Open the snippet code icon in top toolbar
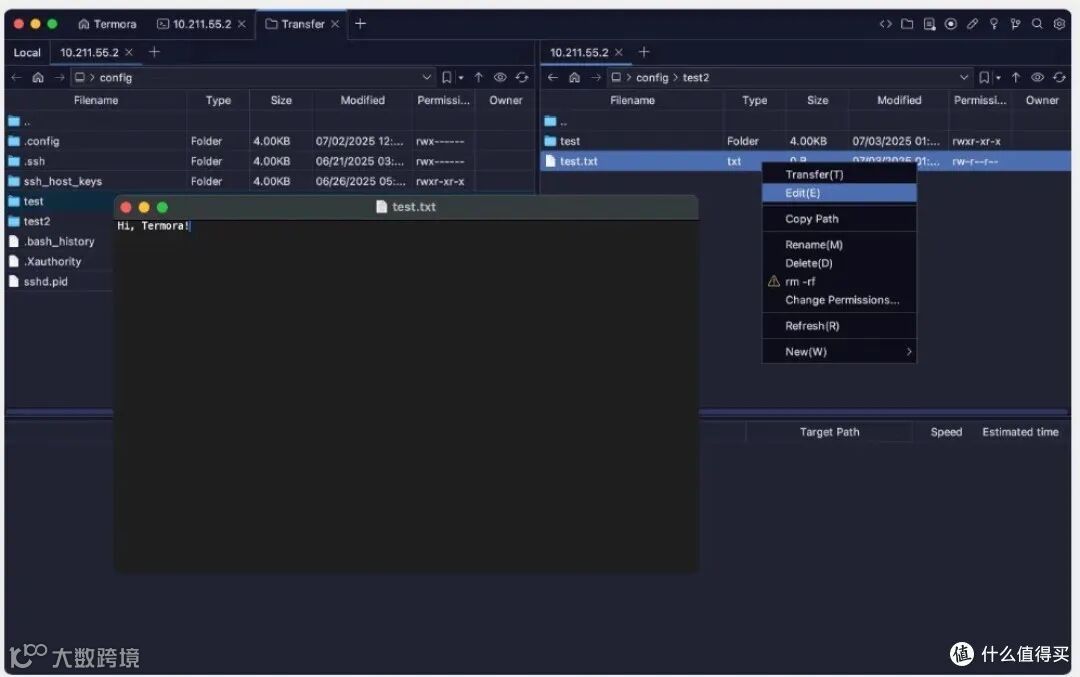 [x=885, y=24]
